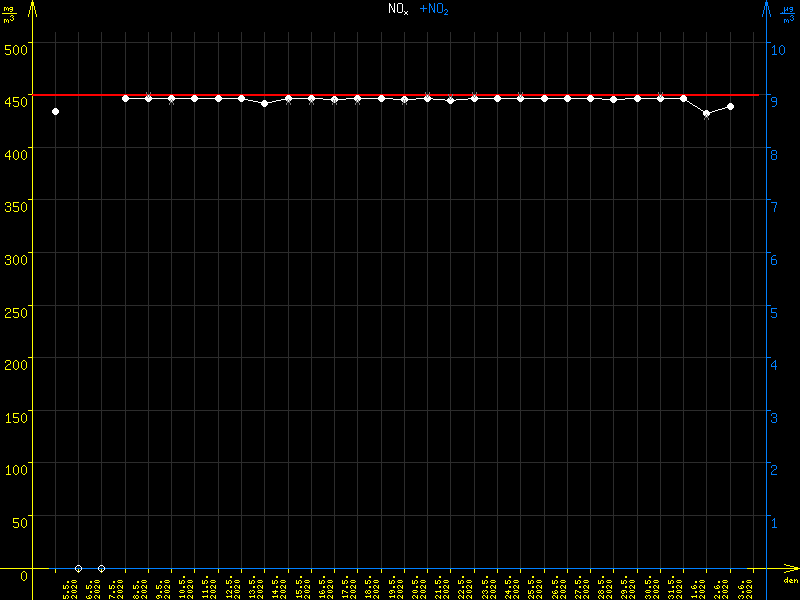
Task: Click the blue +NO2 legend label
Action: tap(434, 9)
